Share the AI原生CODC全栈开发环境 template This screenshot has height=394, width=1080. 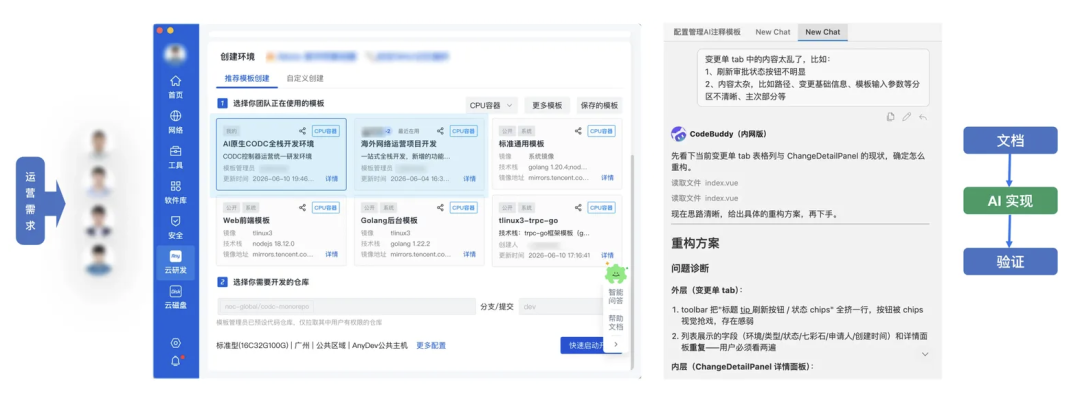point(302,130)
